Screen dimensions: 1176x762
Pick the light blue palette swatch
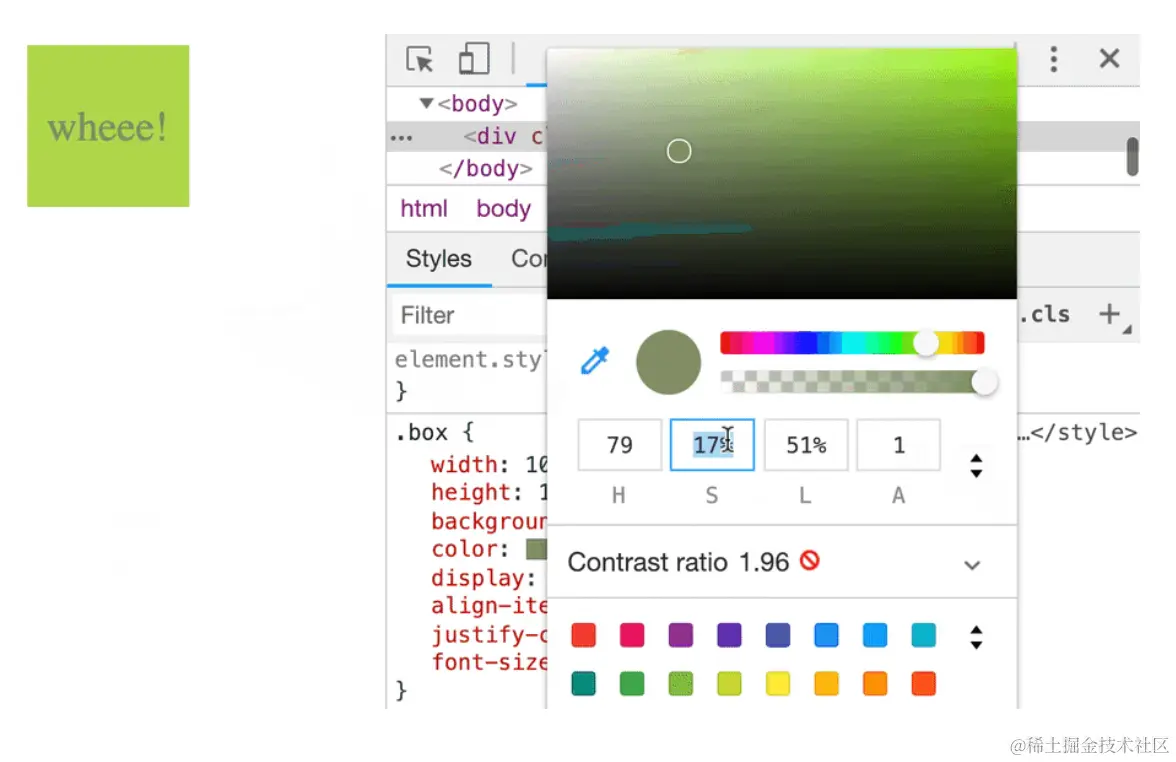874,635
